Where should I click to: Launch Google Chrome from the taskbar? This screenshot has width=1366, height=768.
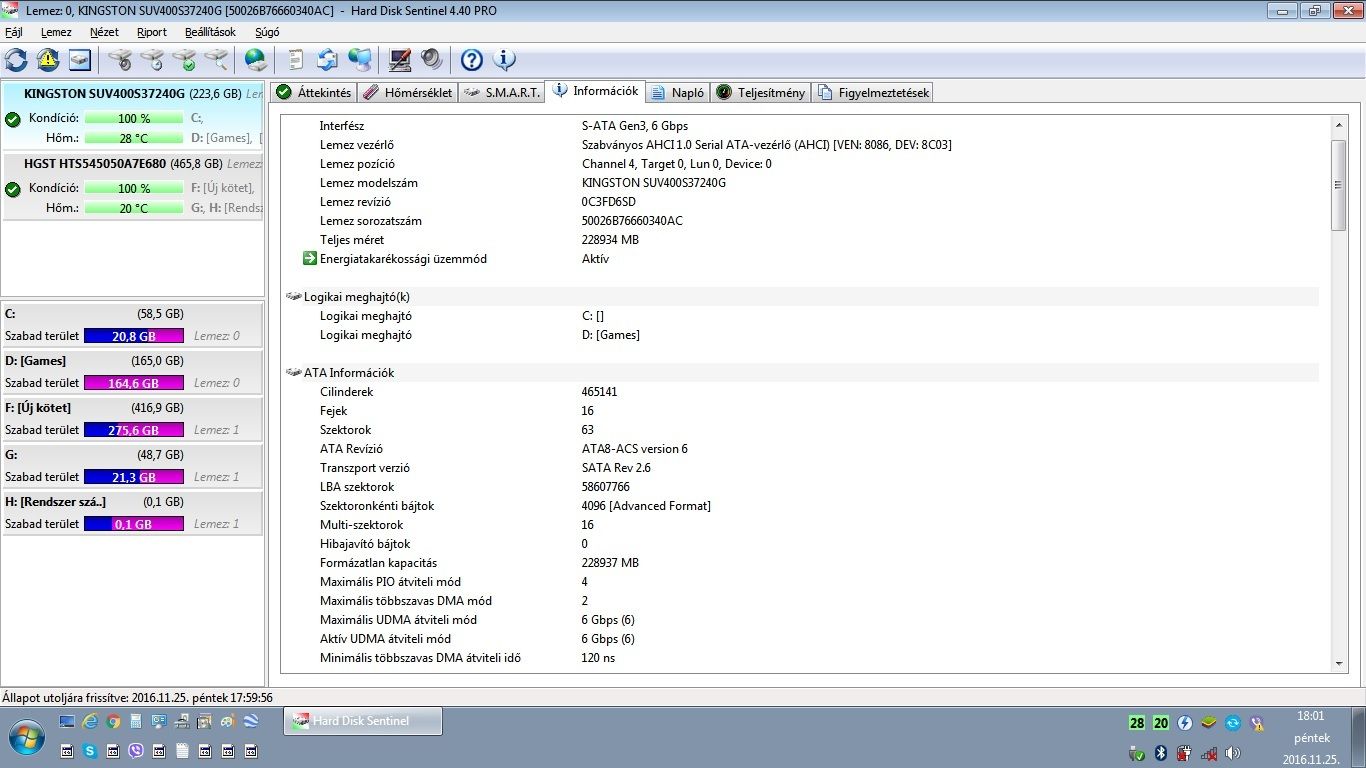pos(114,721)
